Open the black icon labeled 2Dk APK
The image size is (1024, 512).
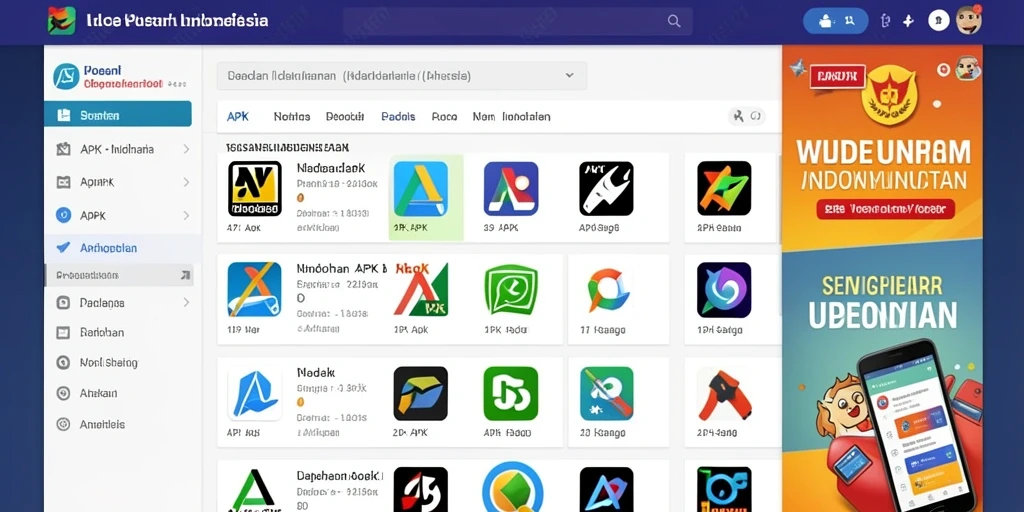[421, 393]
